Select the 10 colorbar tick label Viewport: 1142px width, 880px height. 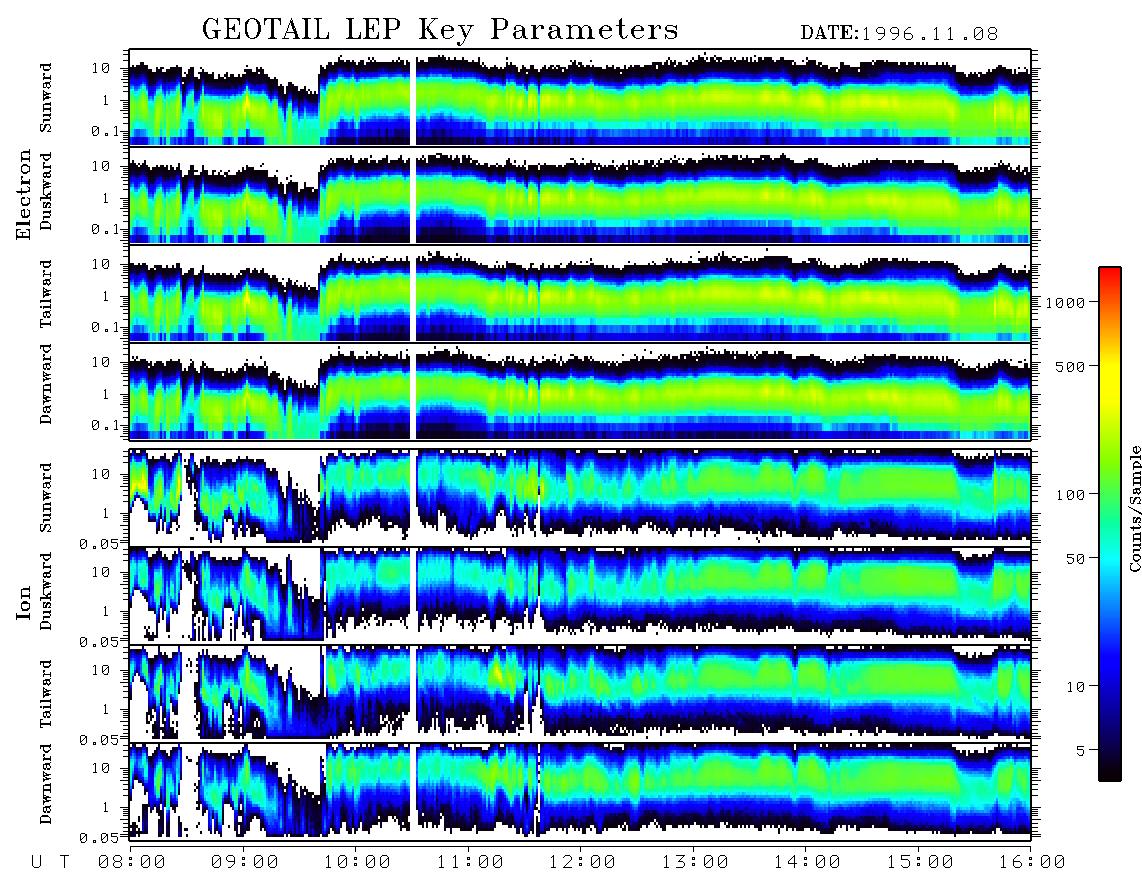[1074, 687]
